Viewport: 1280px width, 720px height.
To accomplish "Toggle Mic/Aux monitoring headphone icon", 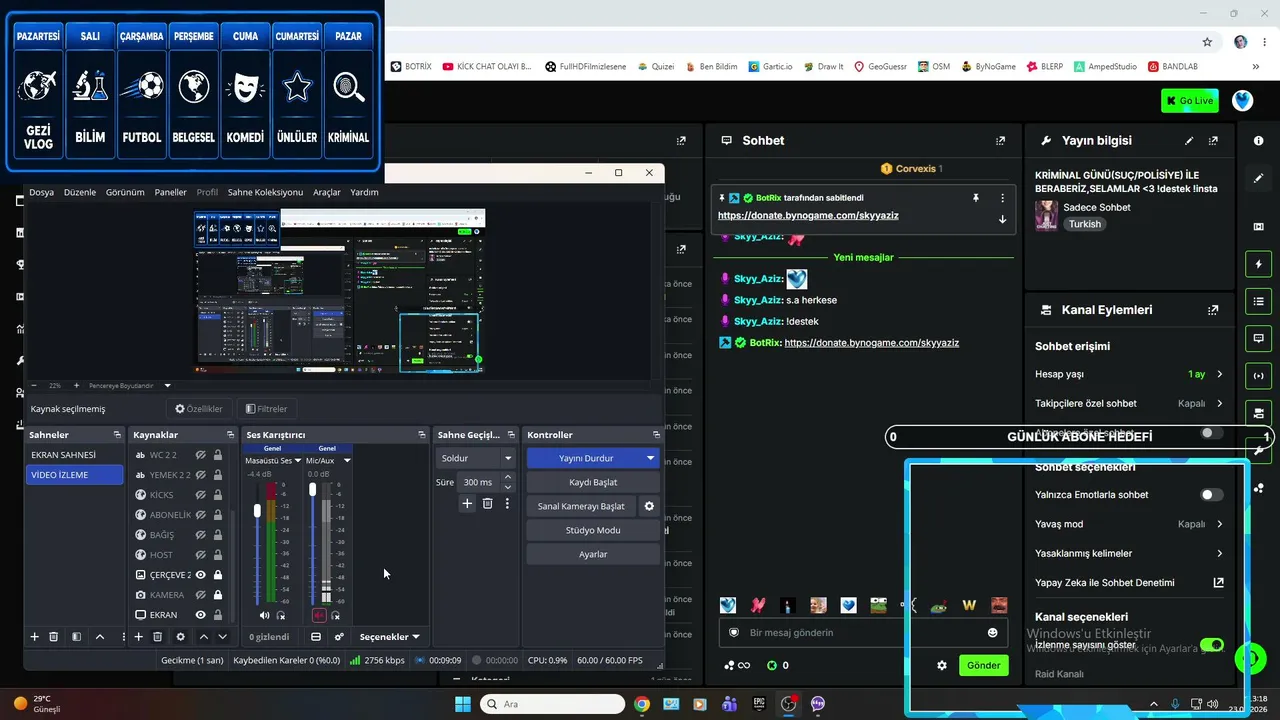I will coord(336,616).
